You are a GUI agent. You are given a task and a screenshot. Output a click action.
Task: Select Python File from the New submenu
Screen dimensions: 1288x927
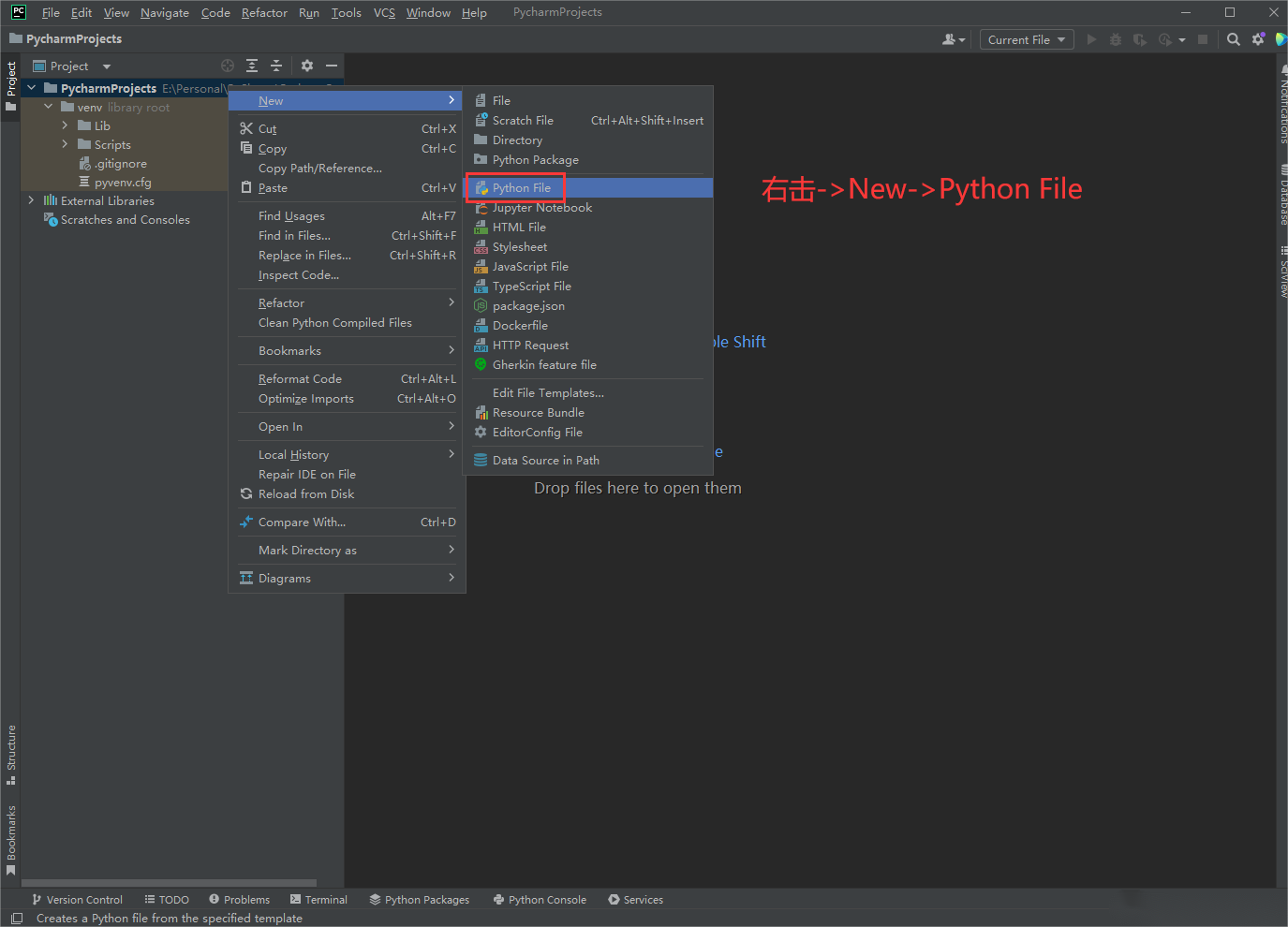[589, 188]
